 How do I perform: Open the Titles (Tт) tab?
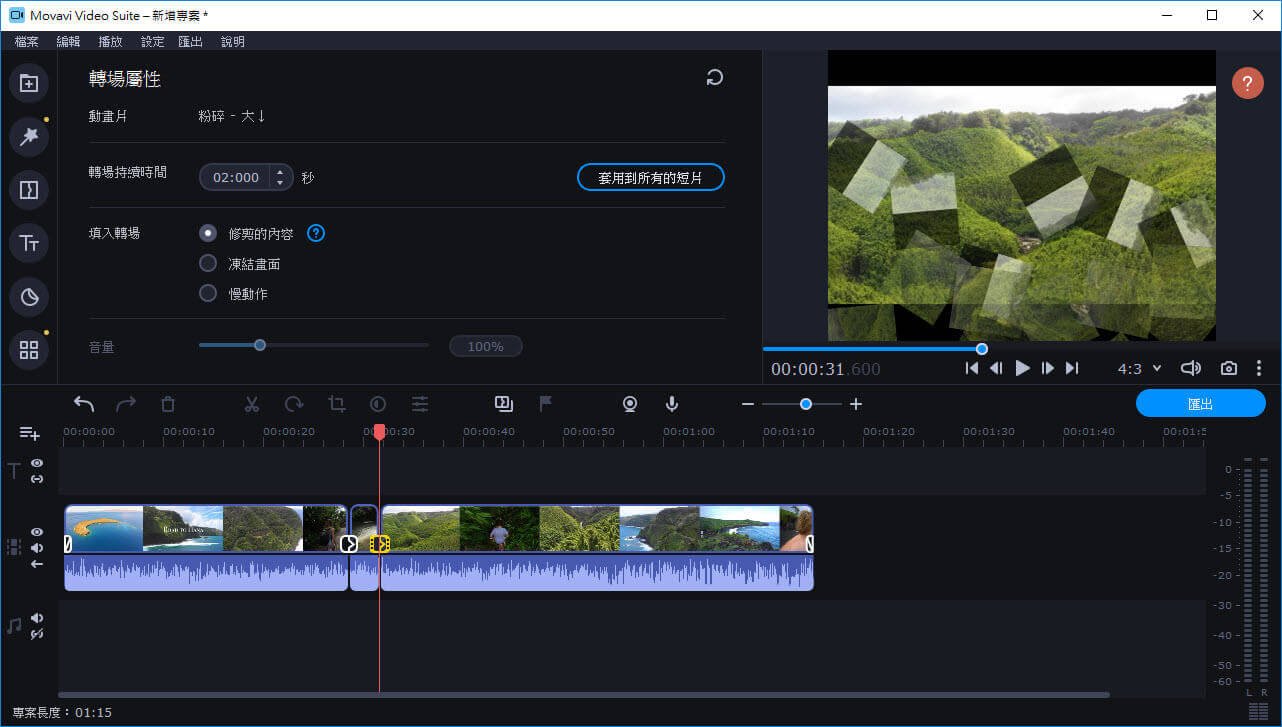tap(29, 243)
